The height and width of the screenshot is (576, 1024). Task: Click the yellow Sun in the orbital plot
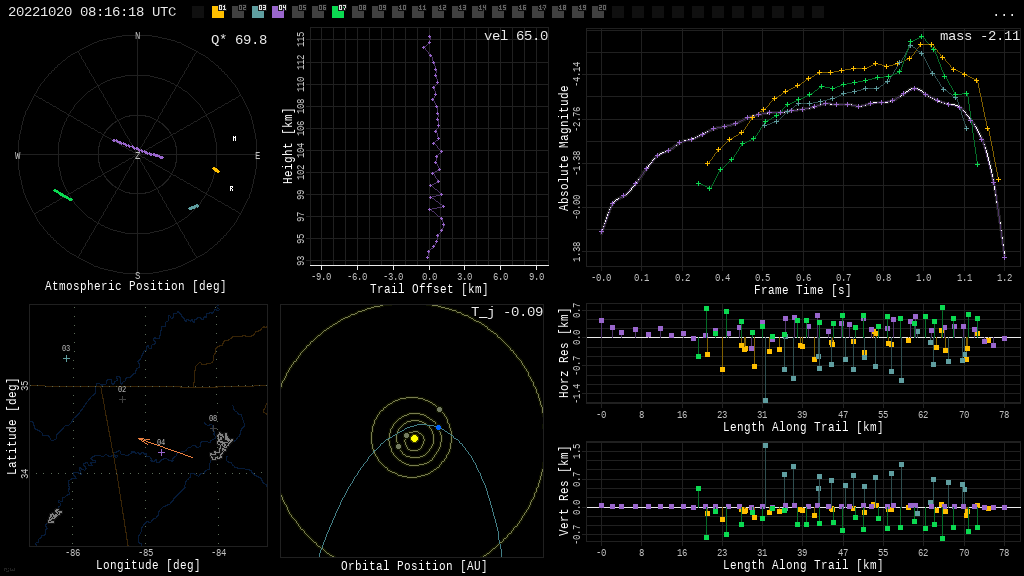click(x=414, y=438)
